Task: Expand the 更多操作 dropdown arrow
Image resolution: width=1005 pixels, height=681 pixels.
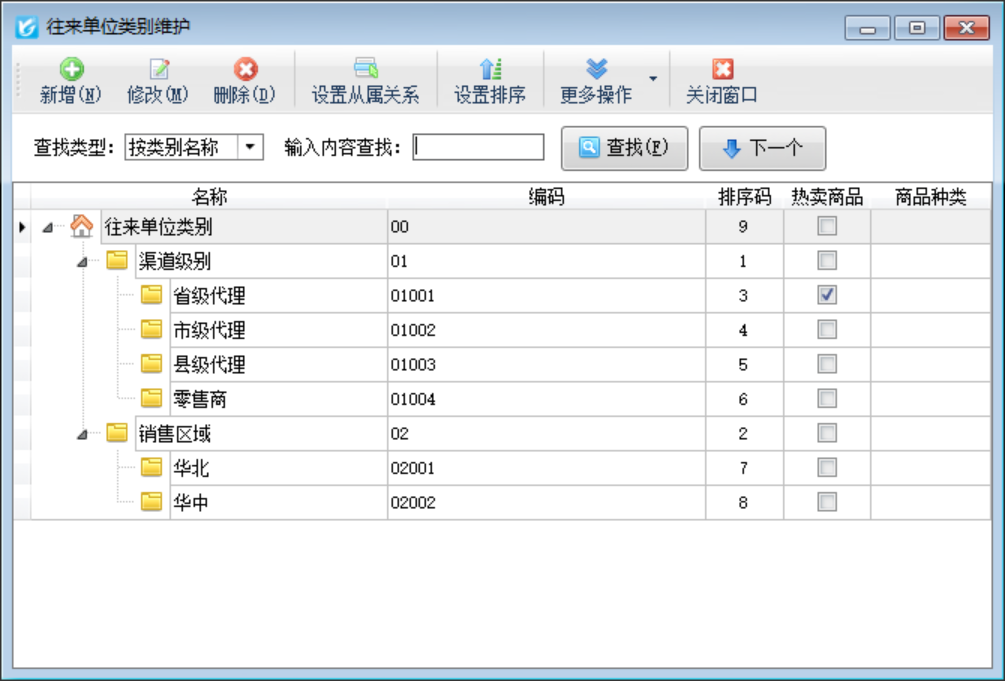Action: pos(653,79)
